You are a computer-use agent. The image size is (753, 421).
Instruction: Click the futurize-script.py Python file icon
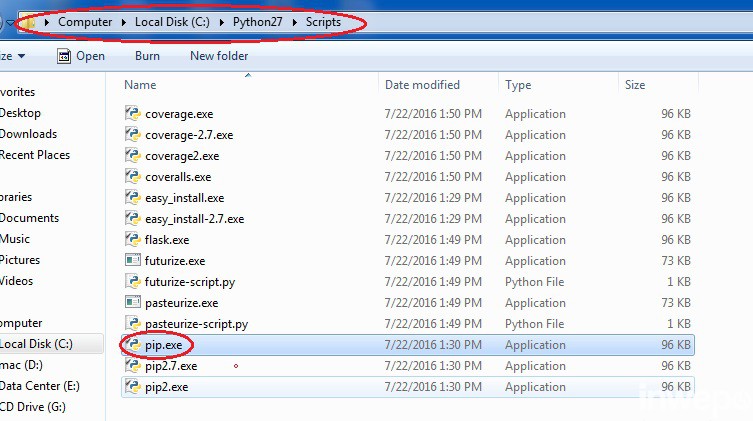pos(132,282)
